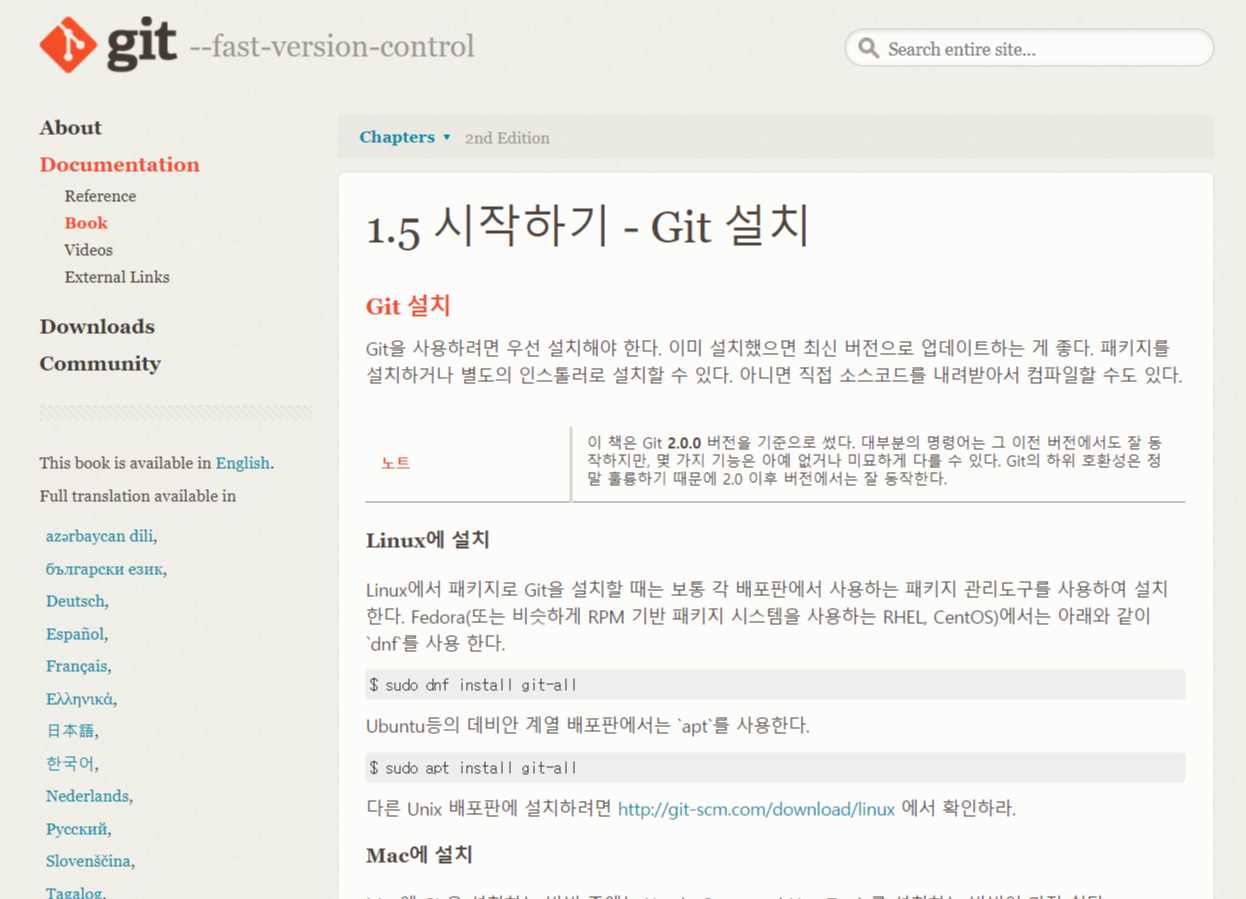1246x899 pixels.
Task: Click the '1.5 시작하기 - Git 설치' page title
Action: 588,228
